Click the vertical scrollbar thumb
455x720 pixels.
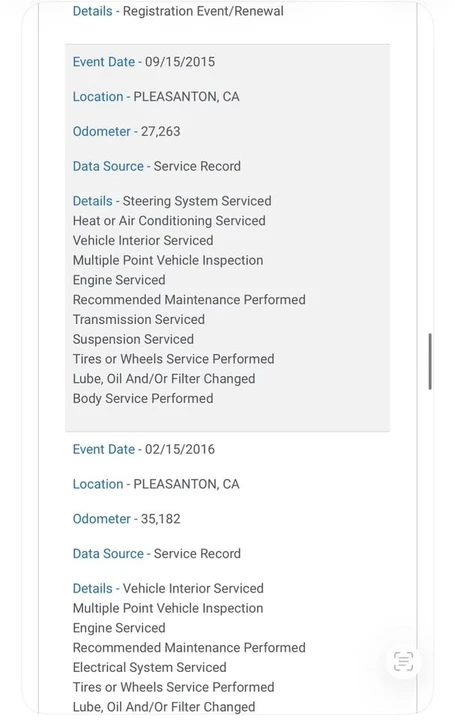(430, 361)
